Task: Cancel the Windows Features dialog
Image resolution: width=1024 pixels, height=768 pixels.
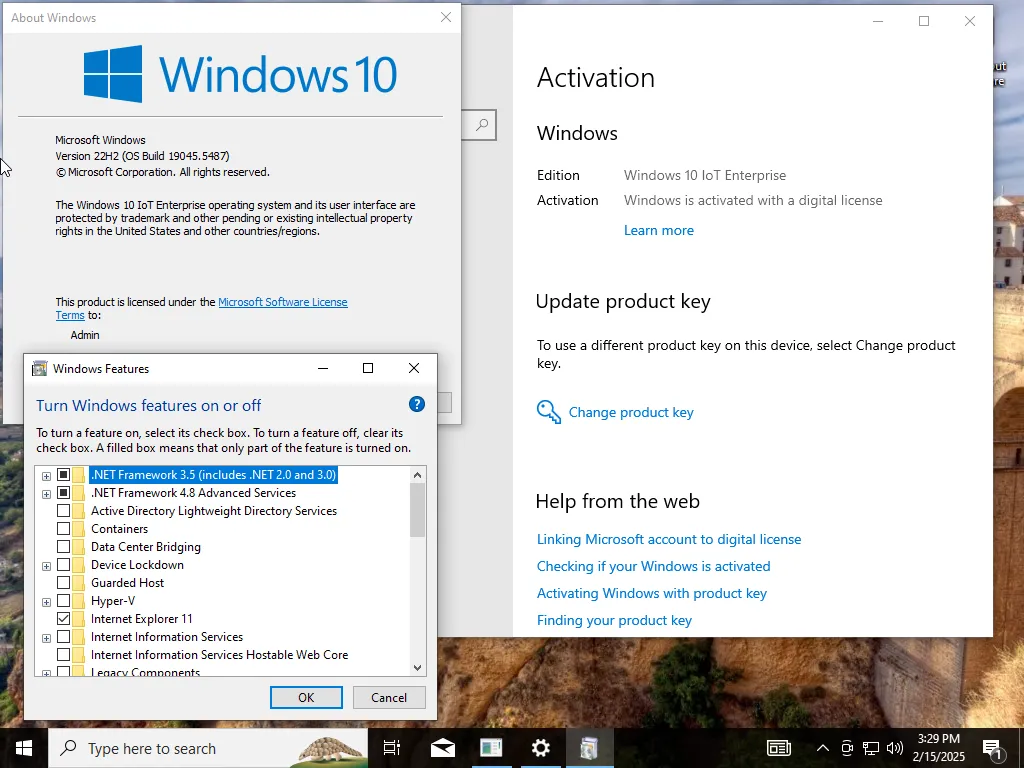Action: pyautogui.click(x=389, y=697)
